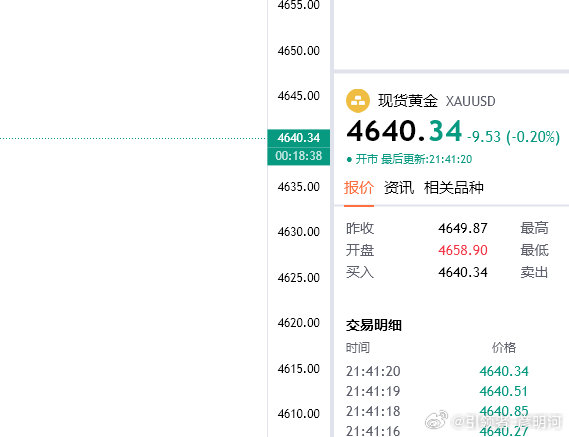The height and width of the screenshot is (437, 569).
Task: Click the 卖出 label
Action: pos(534,272)
